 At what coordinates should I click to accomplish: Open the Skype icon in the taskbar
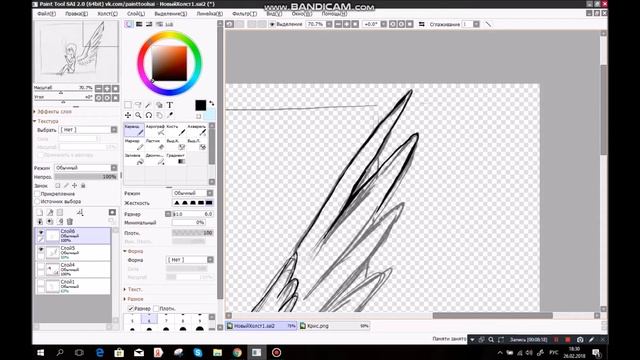(198, 353)
